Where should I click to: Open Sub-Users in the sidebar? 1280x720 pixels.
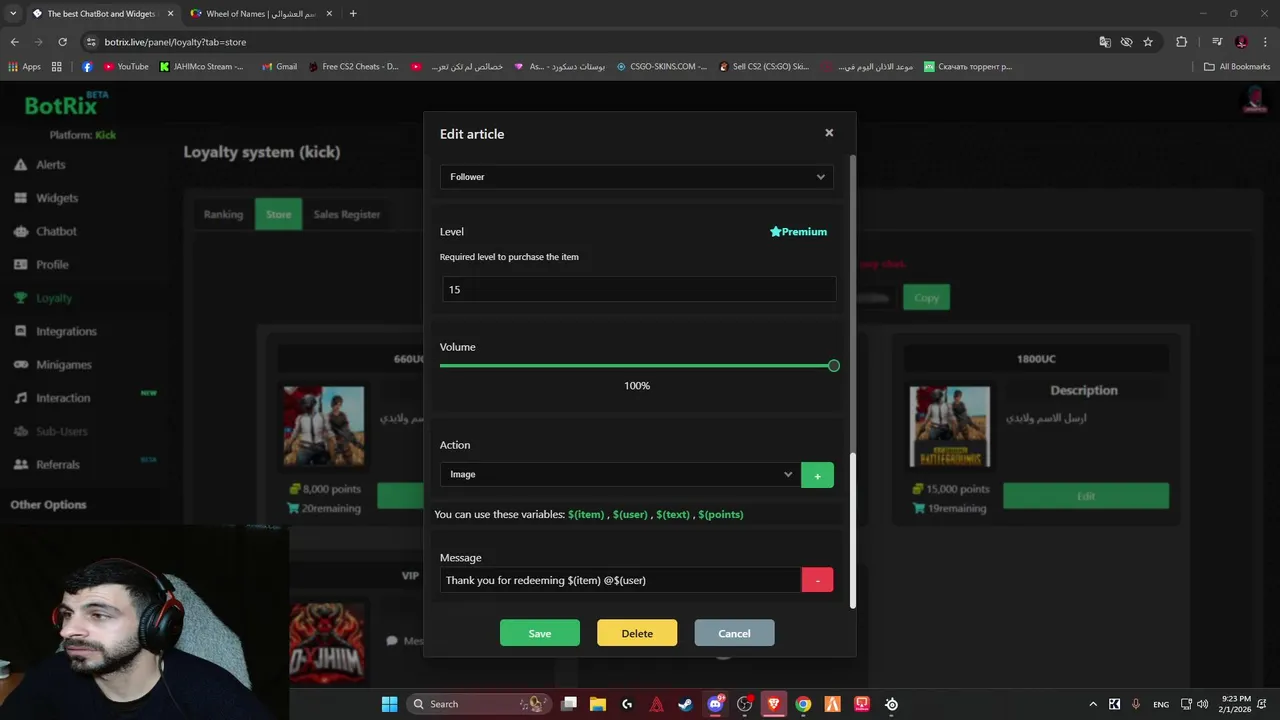tap(62, 431)
